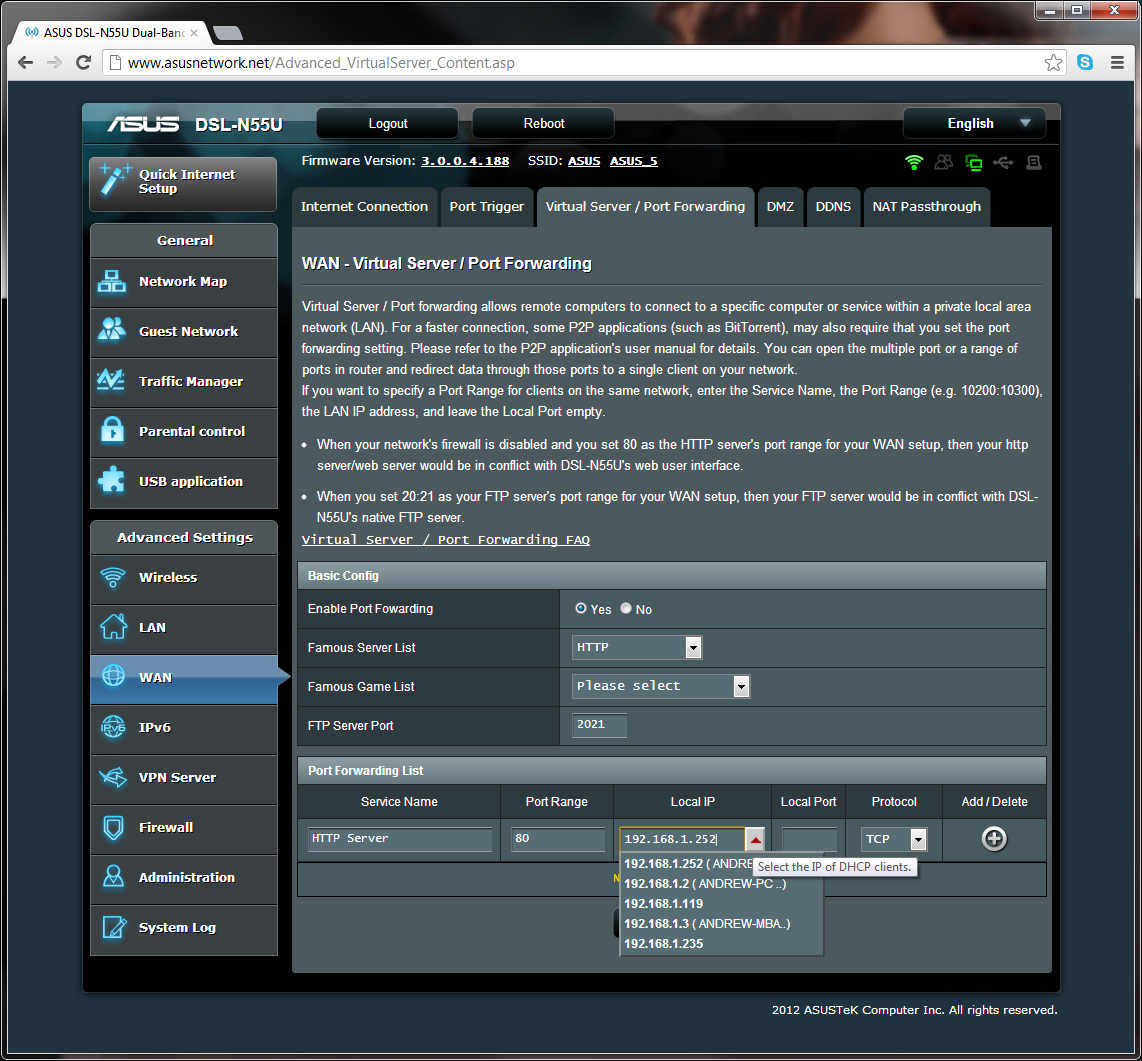
Task: Select No for Enable Port Forwarding
Action: point(626,608)
